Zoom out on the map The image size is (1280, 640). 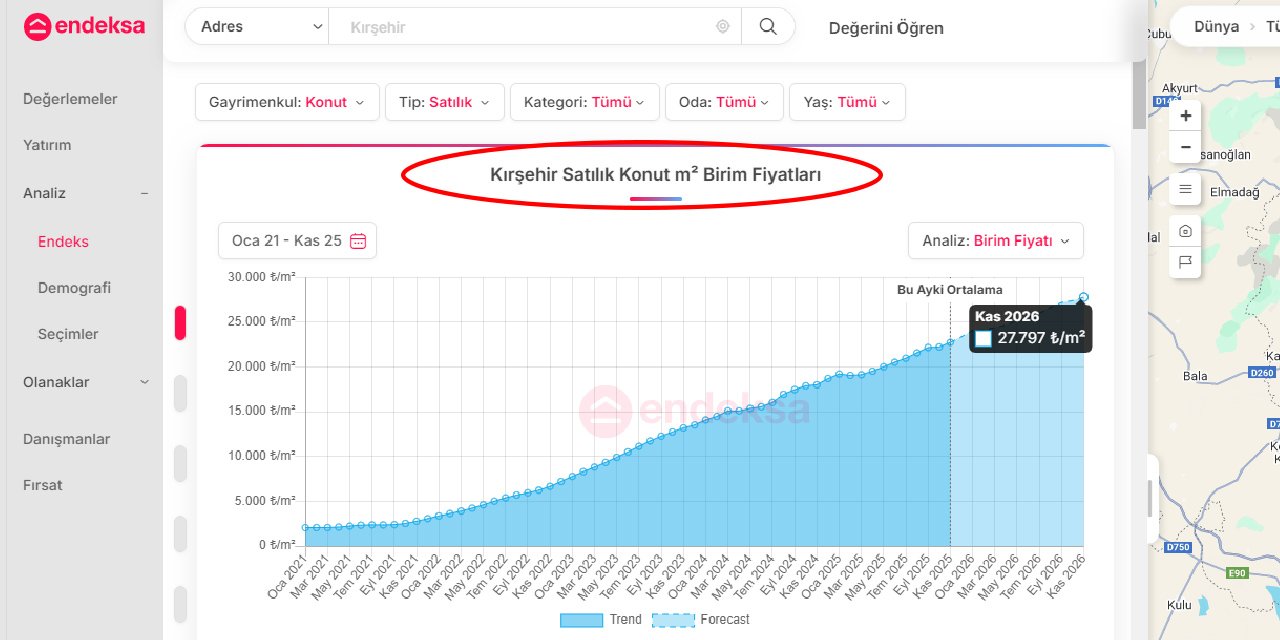(x=1185, y=148)
